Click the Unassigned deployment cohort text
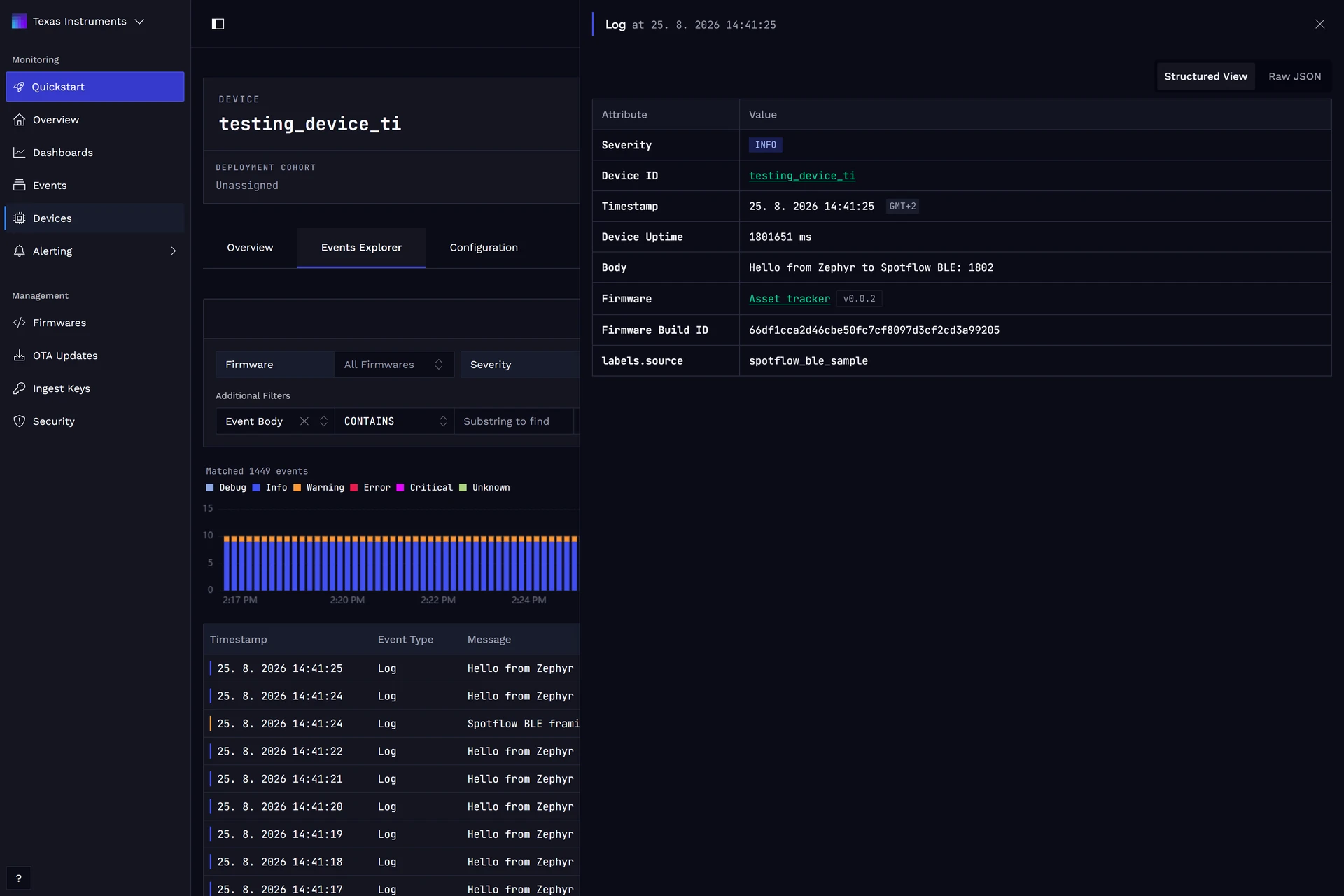Viewport: 1344px width, 896px height. (x=247, y=185)
